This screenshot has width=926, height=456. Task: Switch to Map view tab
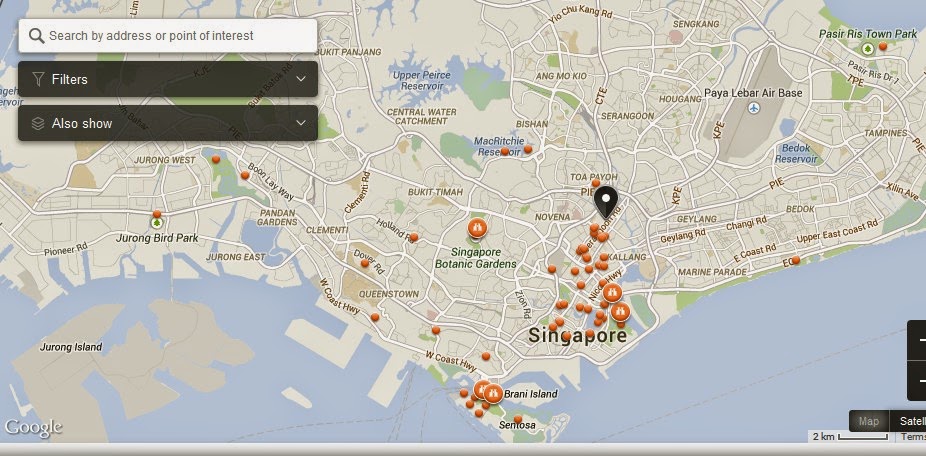[x=869, y=421]
